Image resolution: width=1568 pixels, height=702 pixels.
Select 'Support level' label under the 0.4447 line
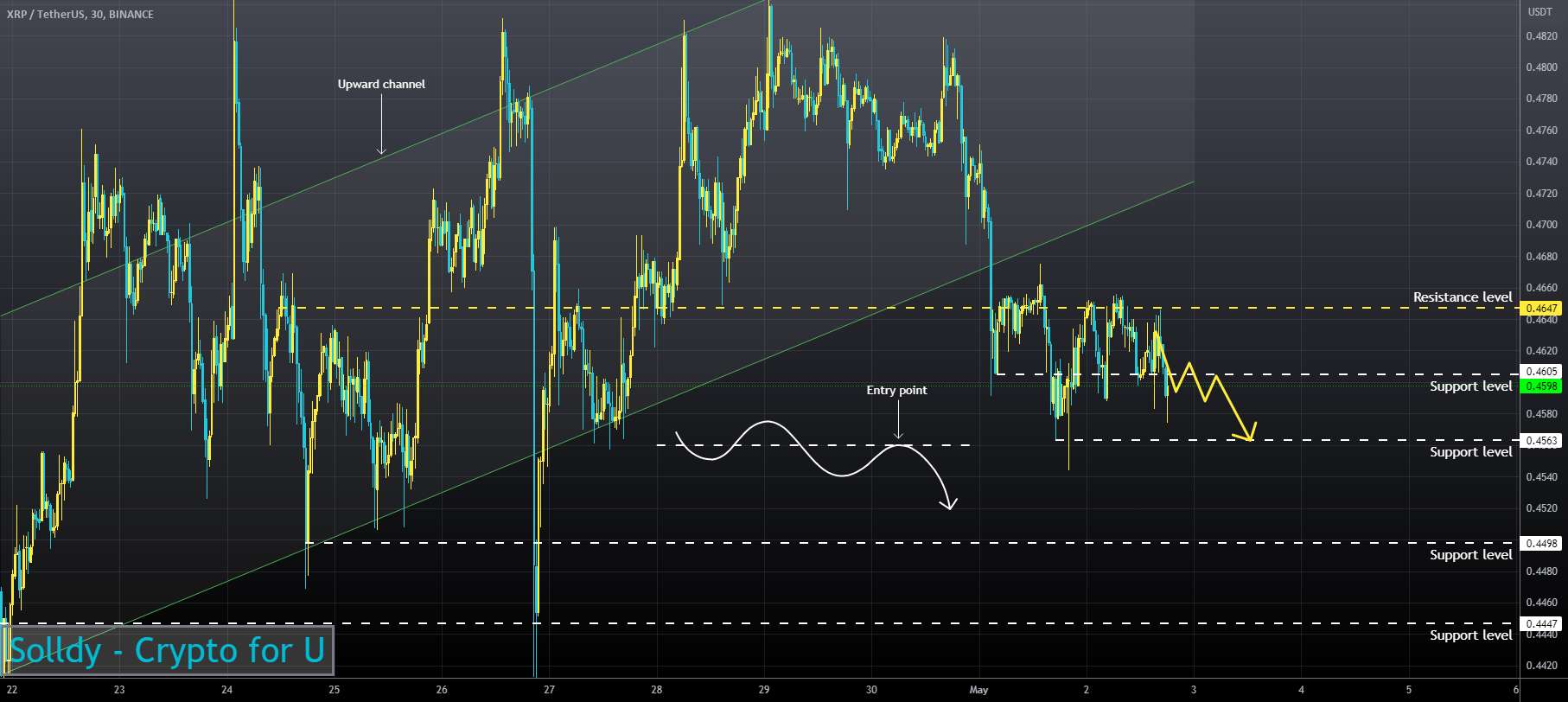pyautogui.click(x=1470, y=635)
